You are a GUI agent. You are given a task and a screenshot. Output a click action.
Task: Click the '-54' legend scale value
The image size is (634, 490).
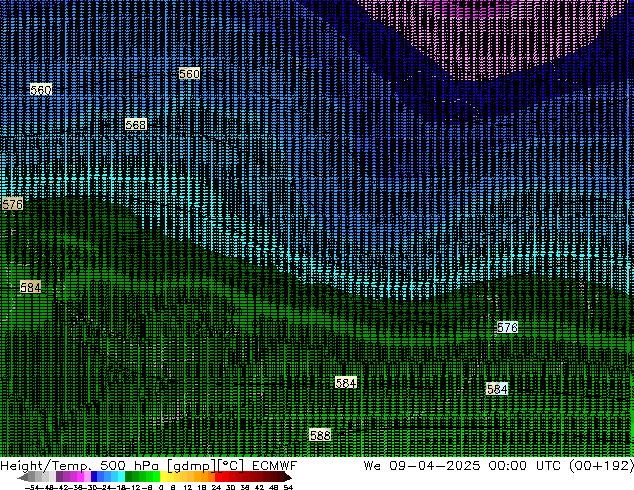click(32, 487)
